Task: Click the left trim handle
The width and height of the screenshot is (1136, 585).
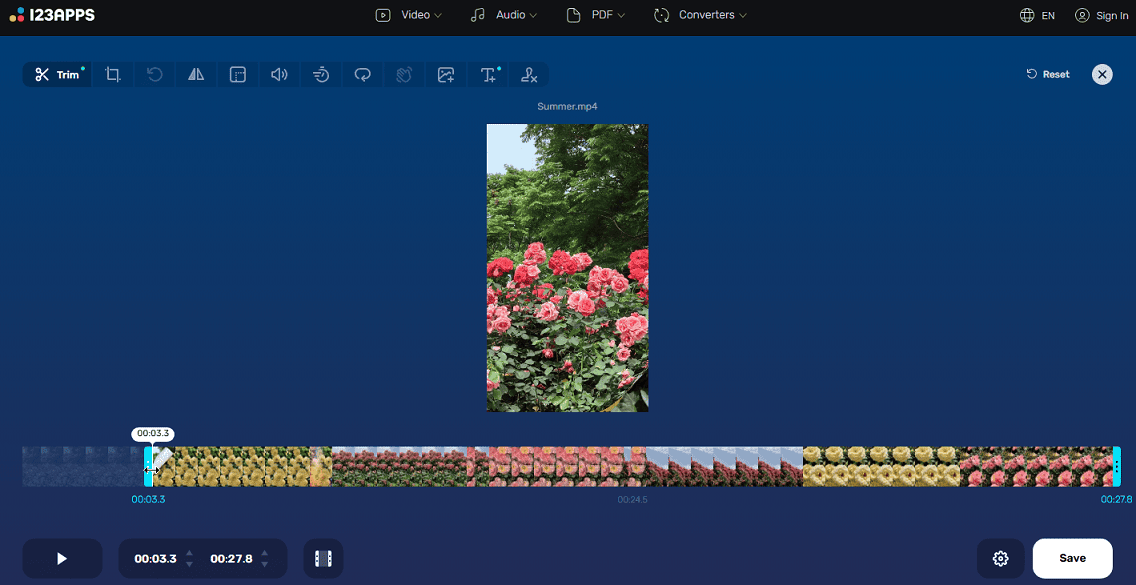Action: pyautogui.click(x=148, y=466)
